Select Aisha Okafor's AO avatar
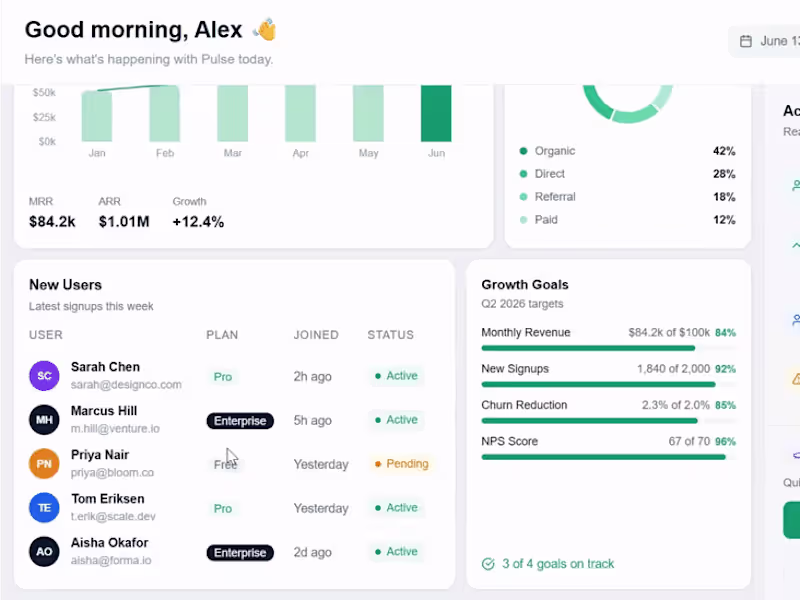Image resolution: width=800 pixels, height=600 pixels. tap(44, 552)
